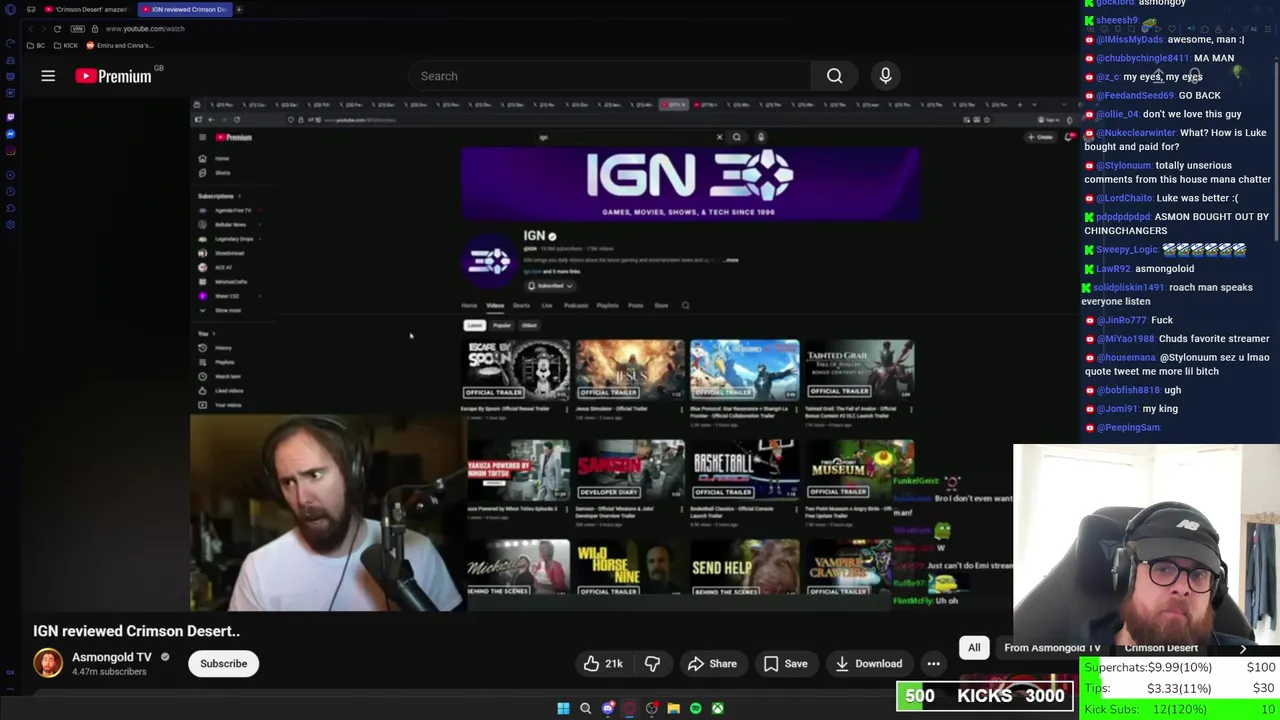The width and height of the screenshot is (1280, 720).
Task: Select the All filter chip
Action: pyautogui.click(x=974, y=648)
